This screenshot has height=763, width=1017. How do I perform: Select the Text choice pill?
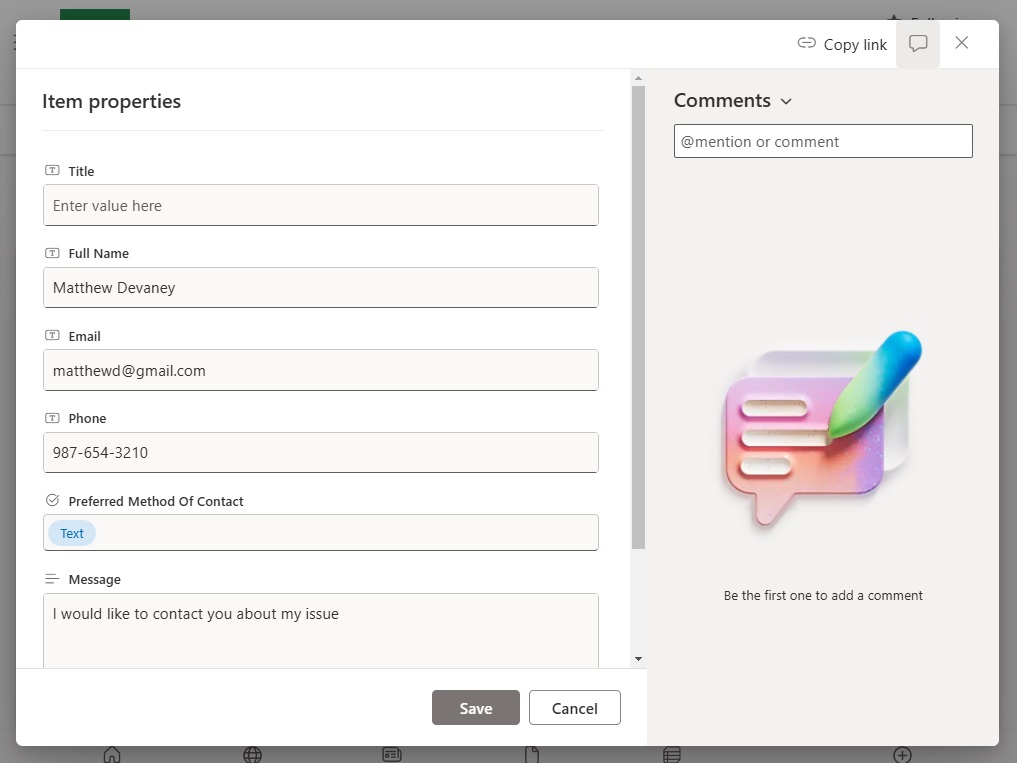click(x=72, y=533)
